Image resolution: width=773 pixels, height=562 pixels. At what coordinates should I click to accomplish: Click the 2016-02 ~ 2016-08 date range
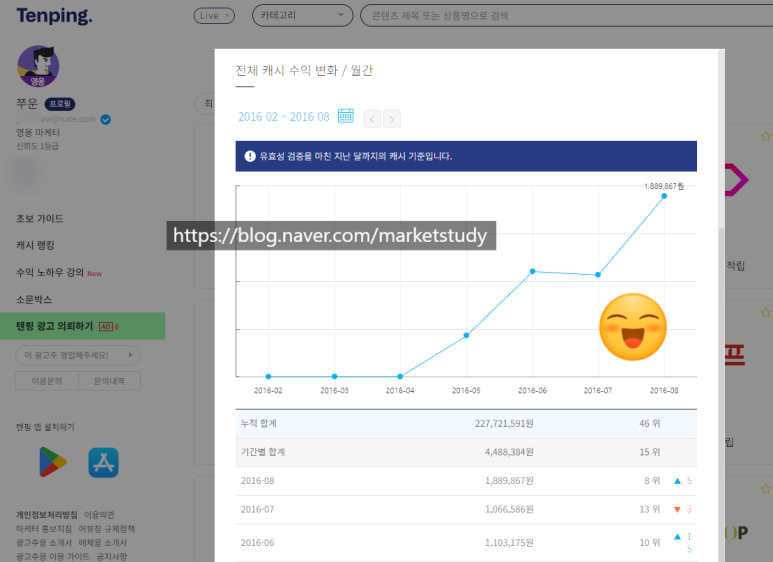[283, 117]
